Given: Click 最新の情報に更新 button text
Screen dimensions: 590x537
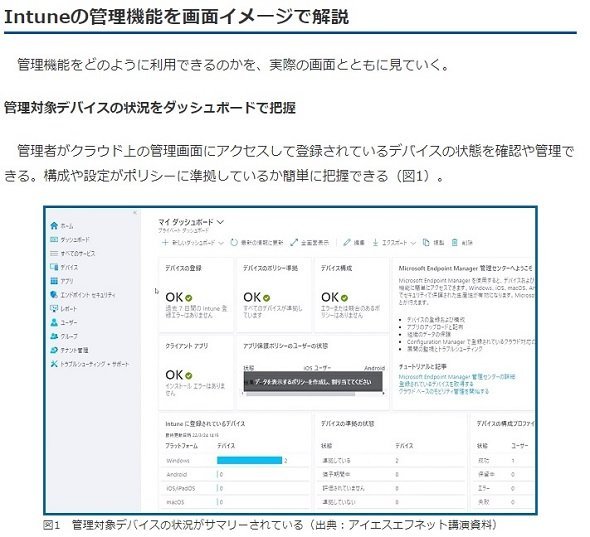Looking at the screenshot, I should tap(262, 243).
